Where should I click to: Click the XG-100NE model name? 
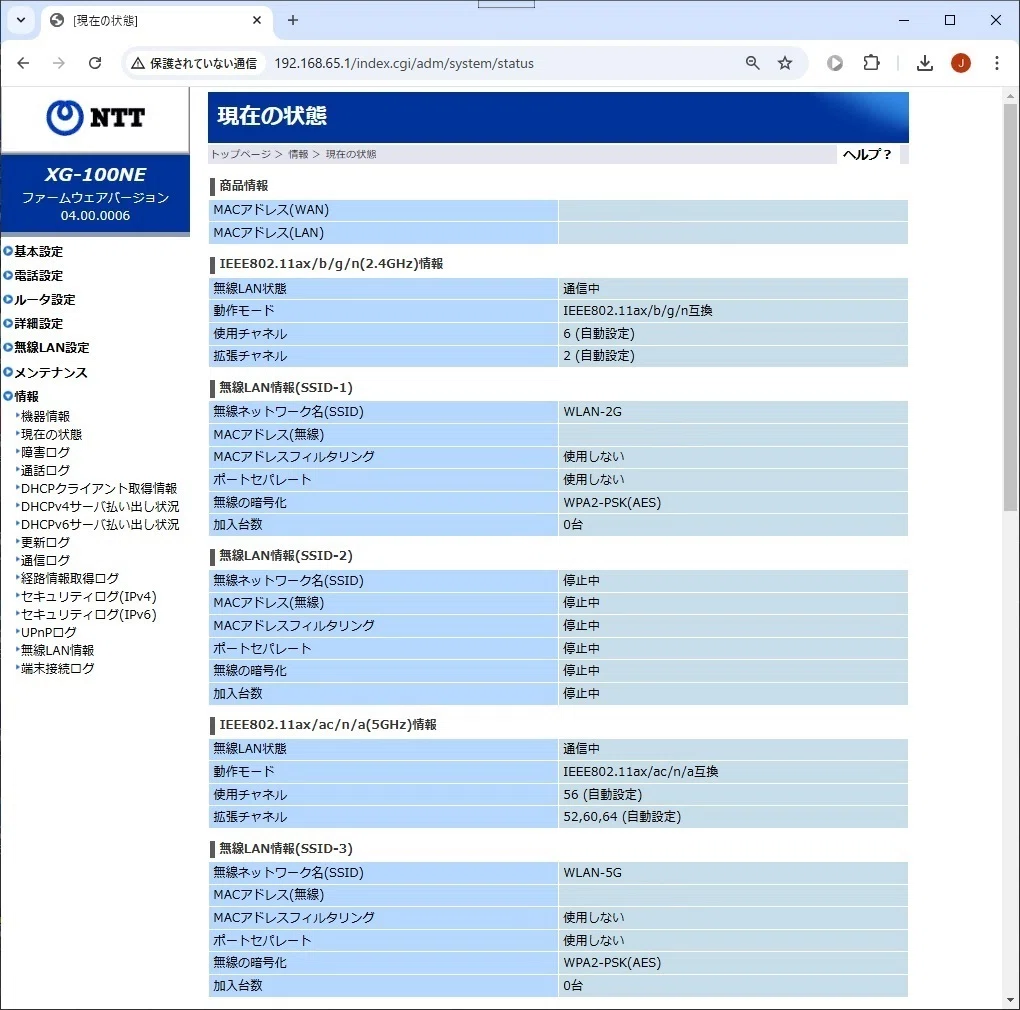point(96,174)
